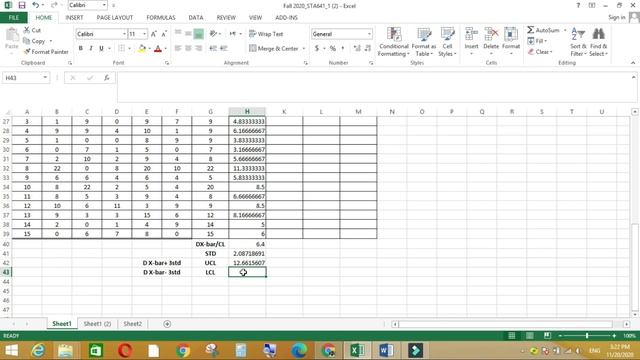Toggle Italic formatting
This screenshot has width=640, height=360.
91,48
